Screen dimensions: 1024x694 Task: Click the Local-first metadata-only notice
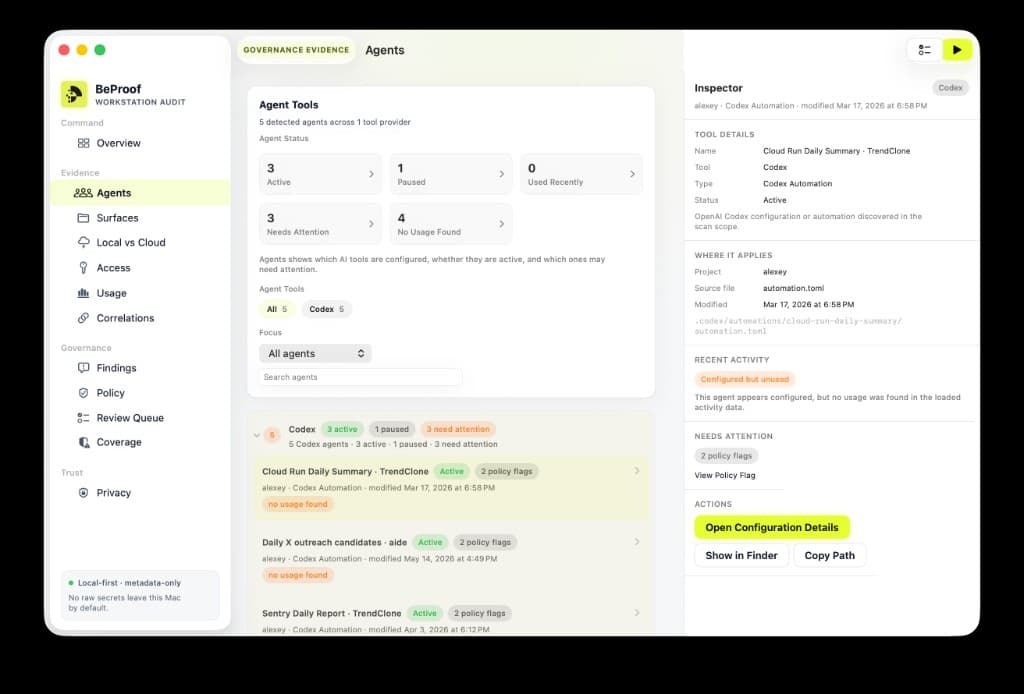140,595
